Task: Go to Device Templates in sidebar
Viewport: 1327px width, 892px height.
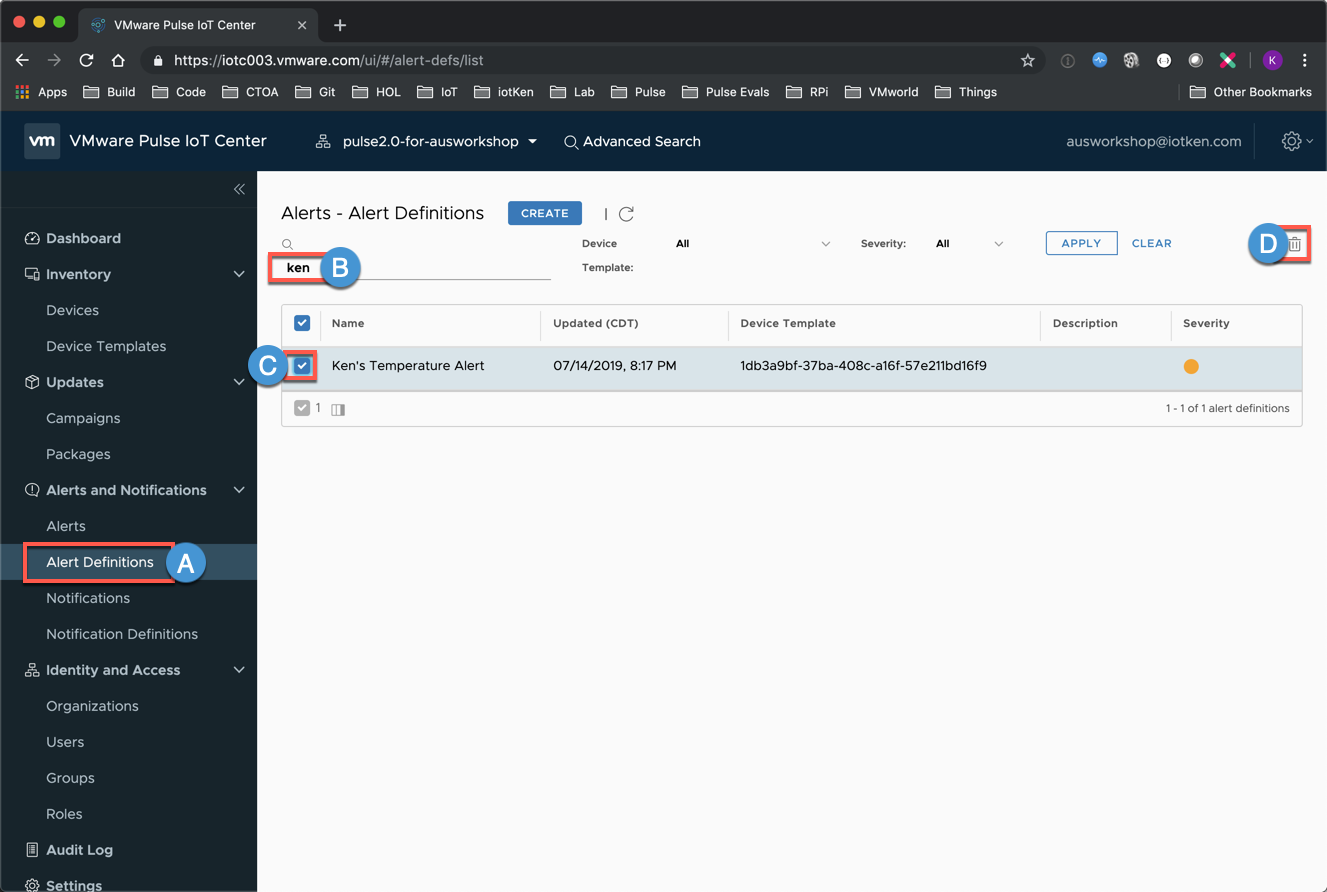Action: tap(106, 346)
